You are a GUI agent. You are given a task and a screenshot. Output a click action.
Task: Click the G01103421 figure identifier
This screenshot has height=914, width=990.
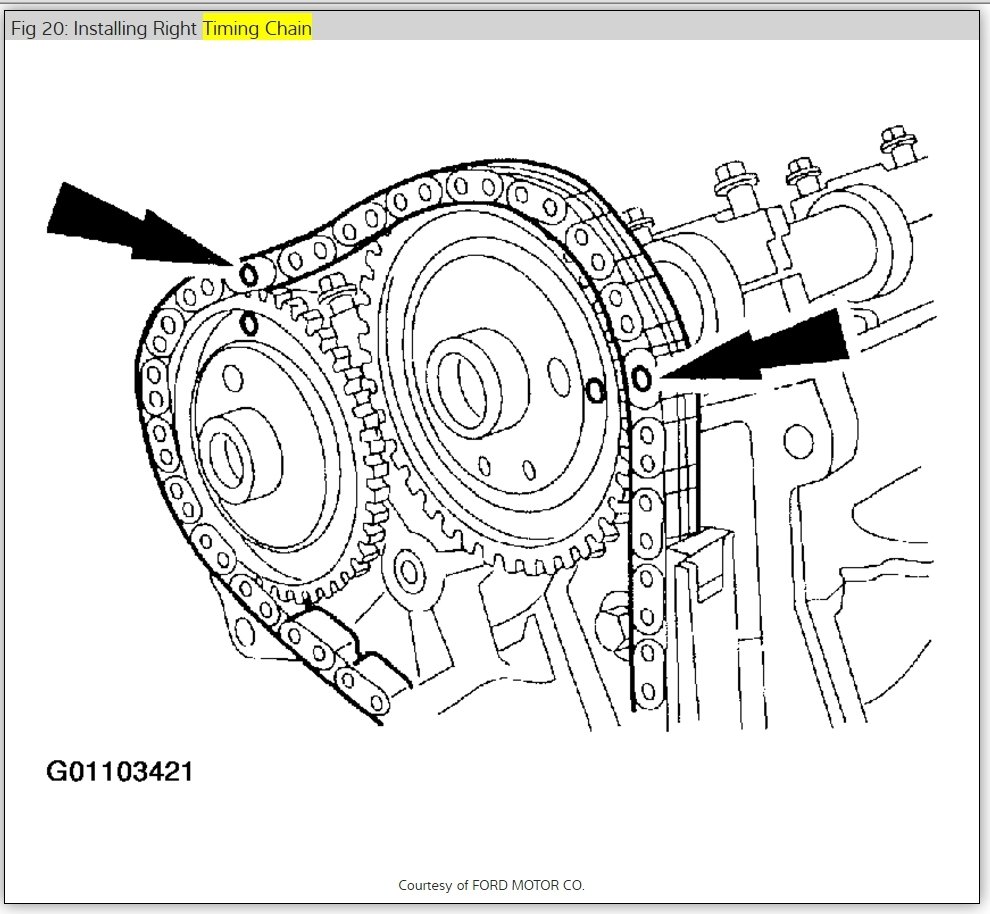click(x=122, y=772)
